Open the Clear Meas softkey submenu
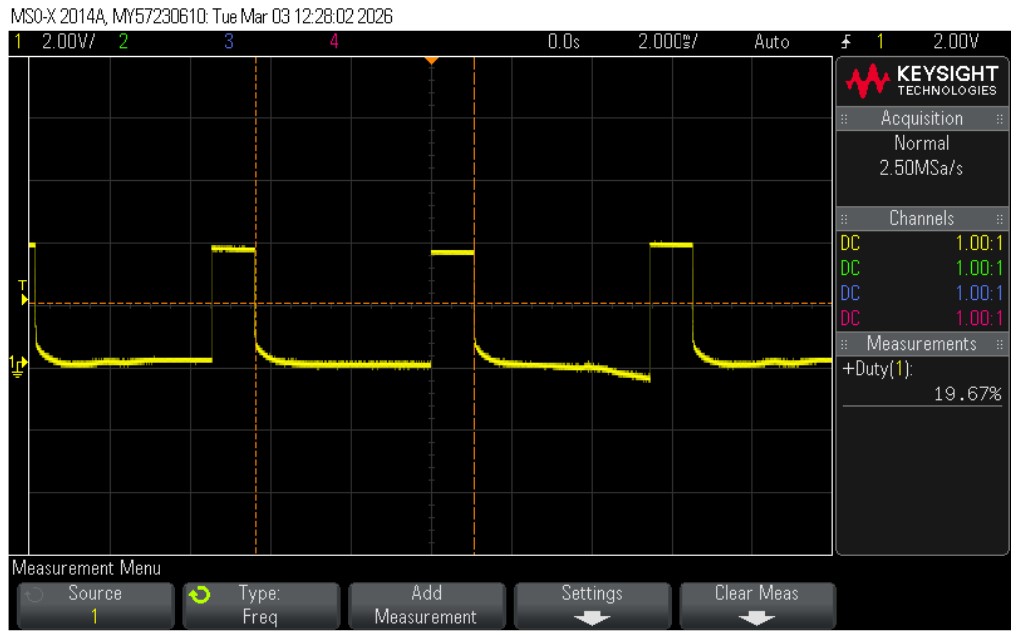Viewport: 1020px width, 635px height. [757, 605]
